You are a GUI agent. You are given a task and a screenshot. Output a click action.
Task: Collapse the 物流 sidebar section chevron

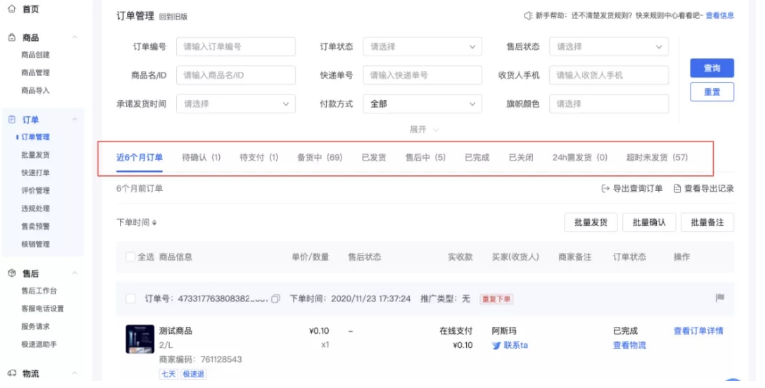point(75,373)
